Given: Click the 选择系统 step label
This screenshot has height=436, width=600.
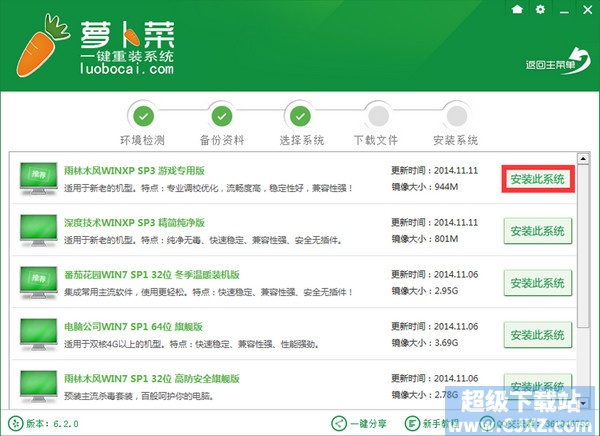Looking at the screenshot, I should click(x=302, y=140).
